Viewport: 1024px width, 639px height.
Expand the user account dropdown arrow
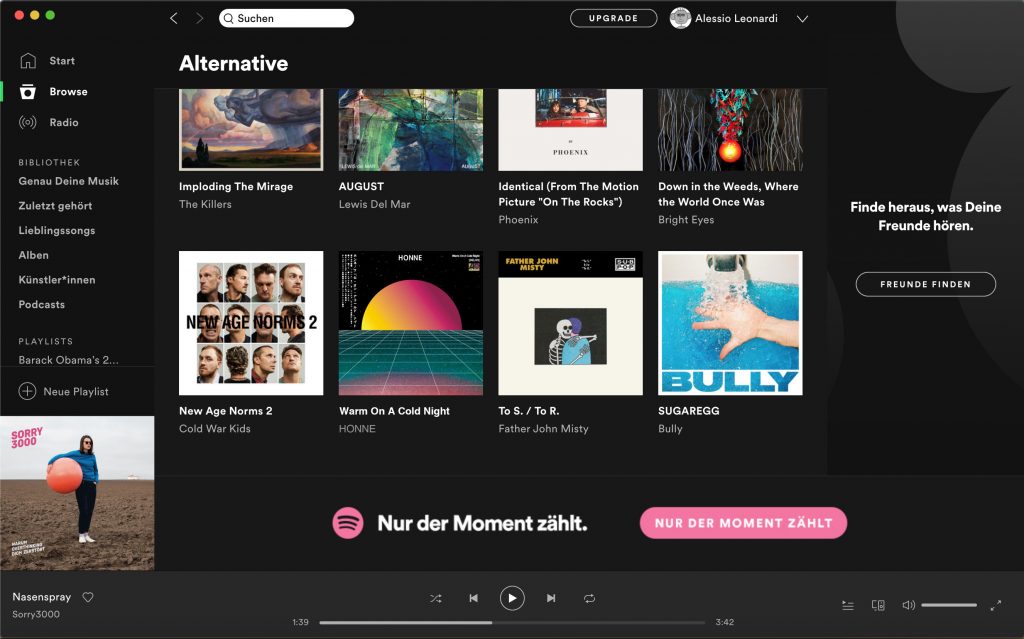pyautogui.click(x=802, y=18)
